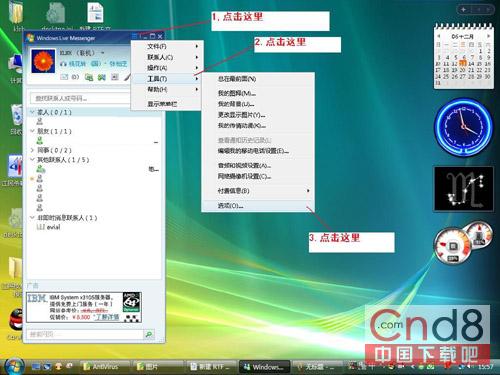Go to next month in calendar gadget

[488, 36]
